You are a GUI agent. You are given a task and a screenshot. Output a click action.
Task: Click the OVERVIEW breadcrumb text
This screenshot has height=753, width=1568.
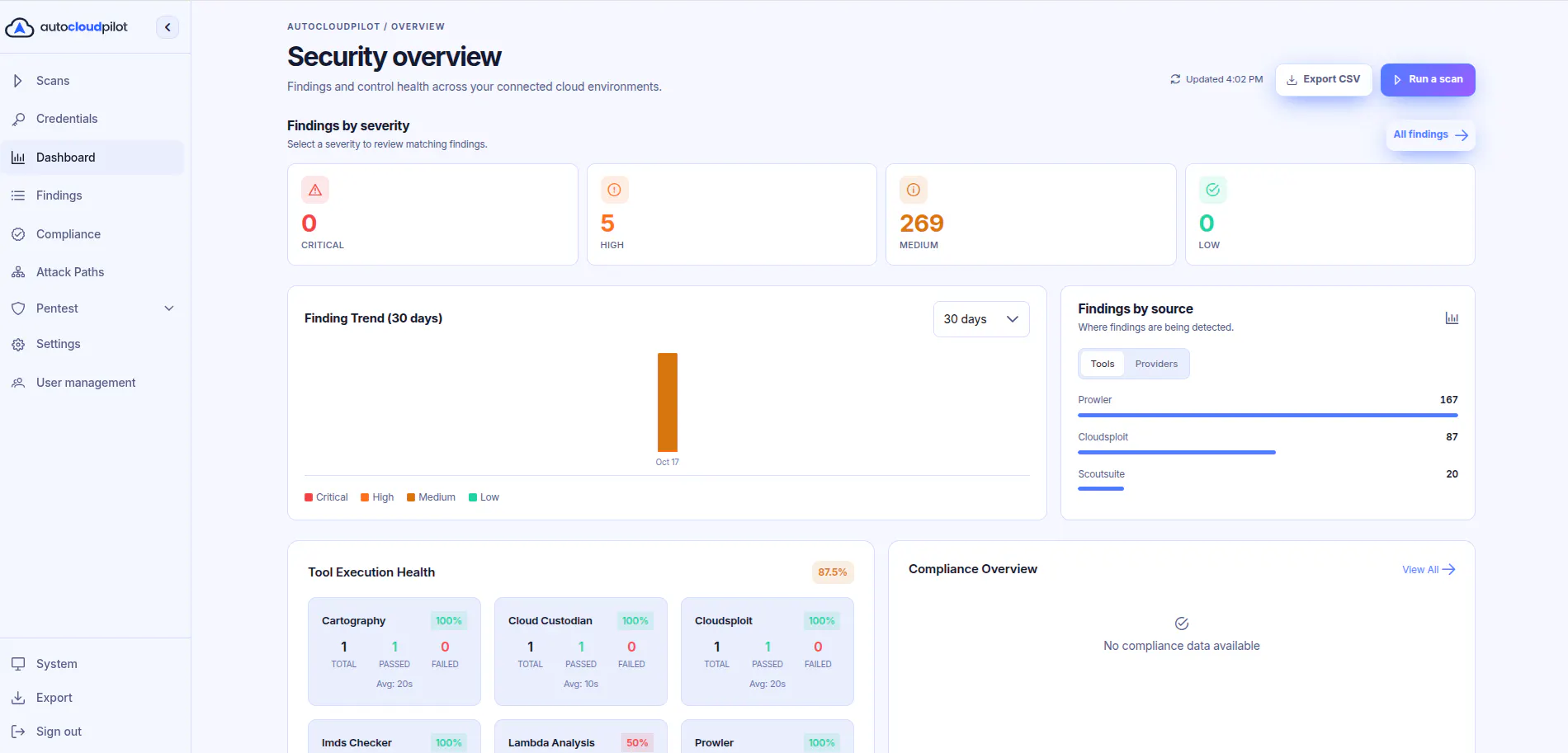(418, 26)
